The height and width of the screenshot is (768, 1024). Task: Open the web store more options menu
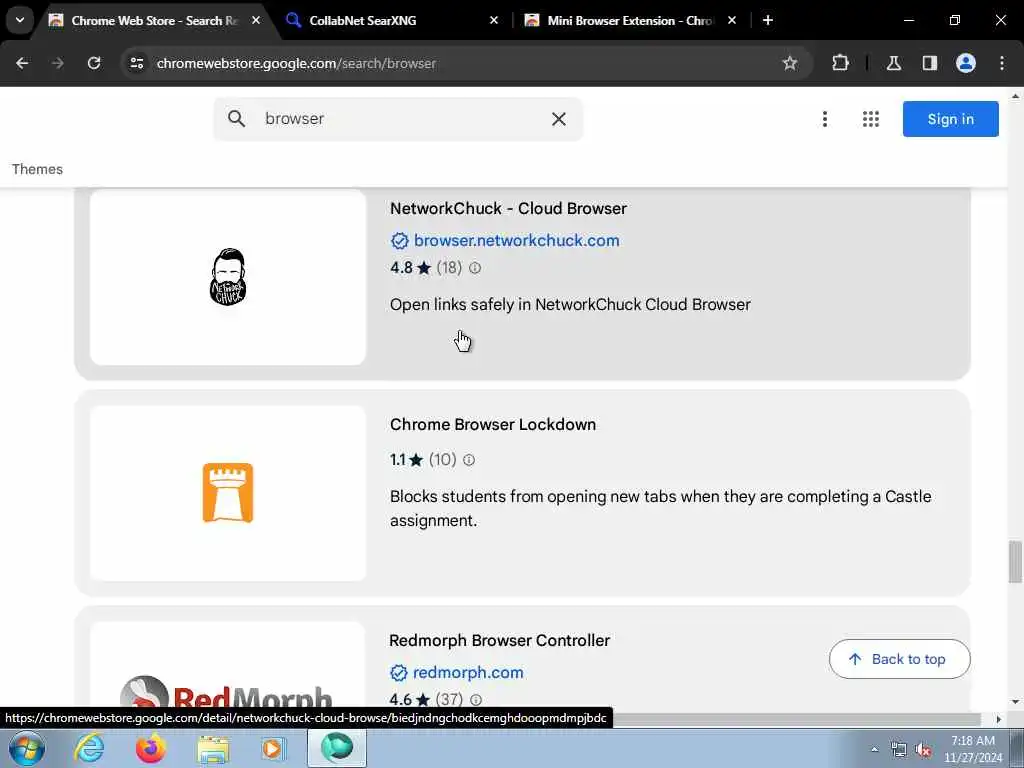(825, 119)
